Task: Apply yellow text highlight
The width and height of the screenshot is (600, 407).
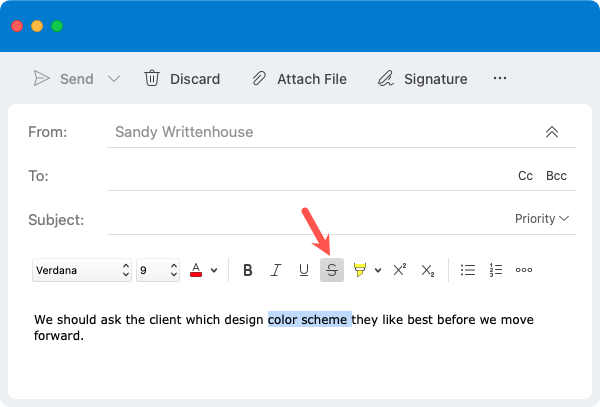Action: click(360, 270)
